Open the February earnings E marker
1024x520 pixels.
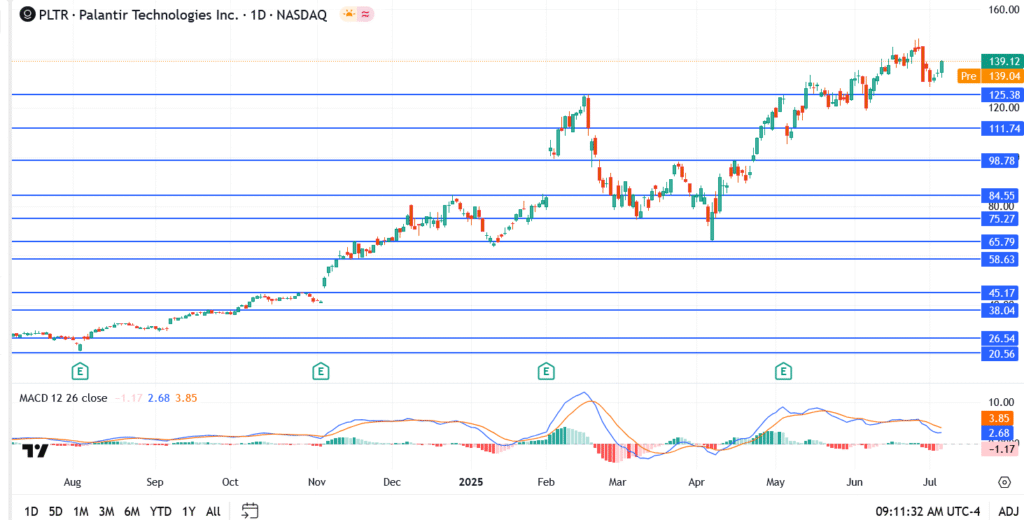tap(546, 371)
